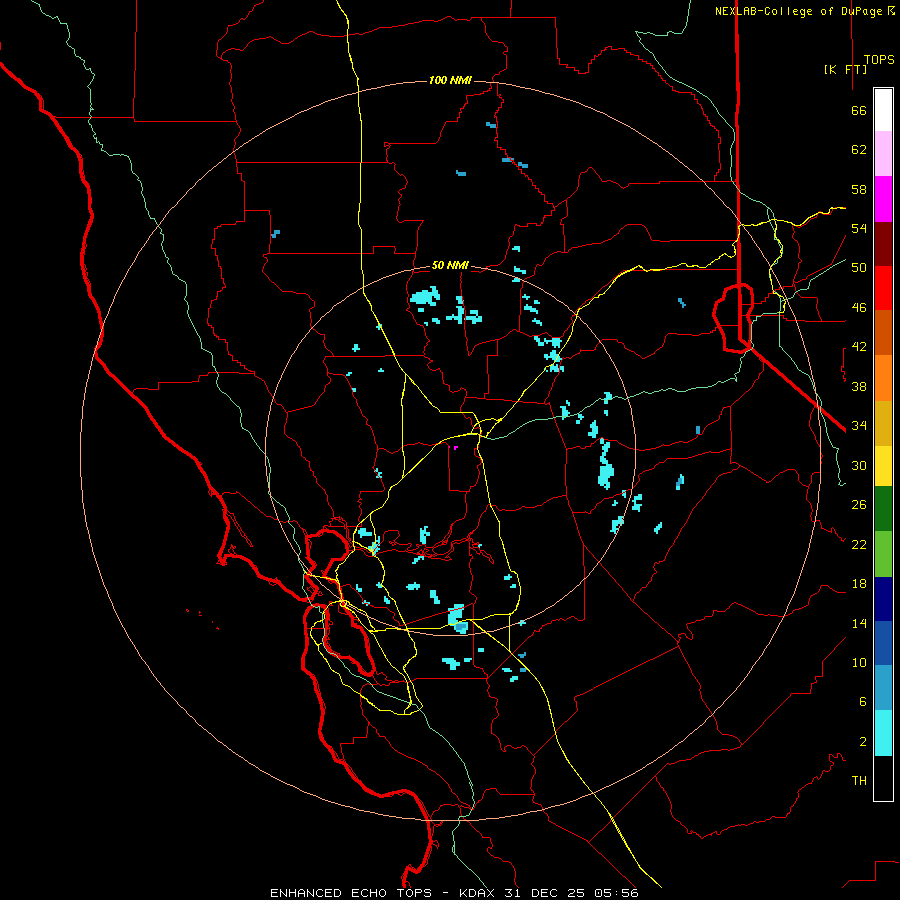900x900 pixels.
Task: Click the medium blue legend swatch
Action: pos(883,643)
